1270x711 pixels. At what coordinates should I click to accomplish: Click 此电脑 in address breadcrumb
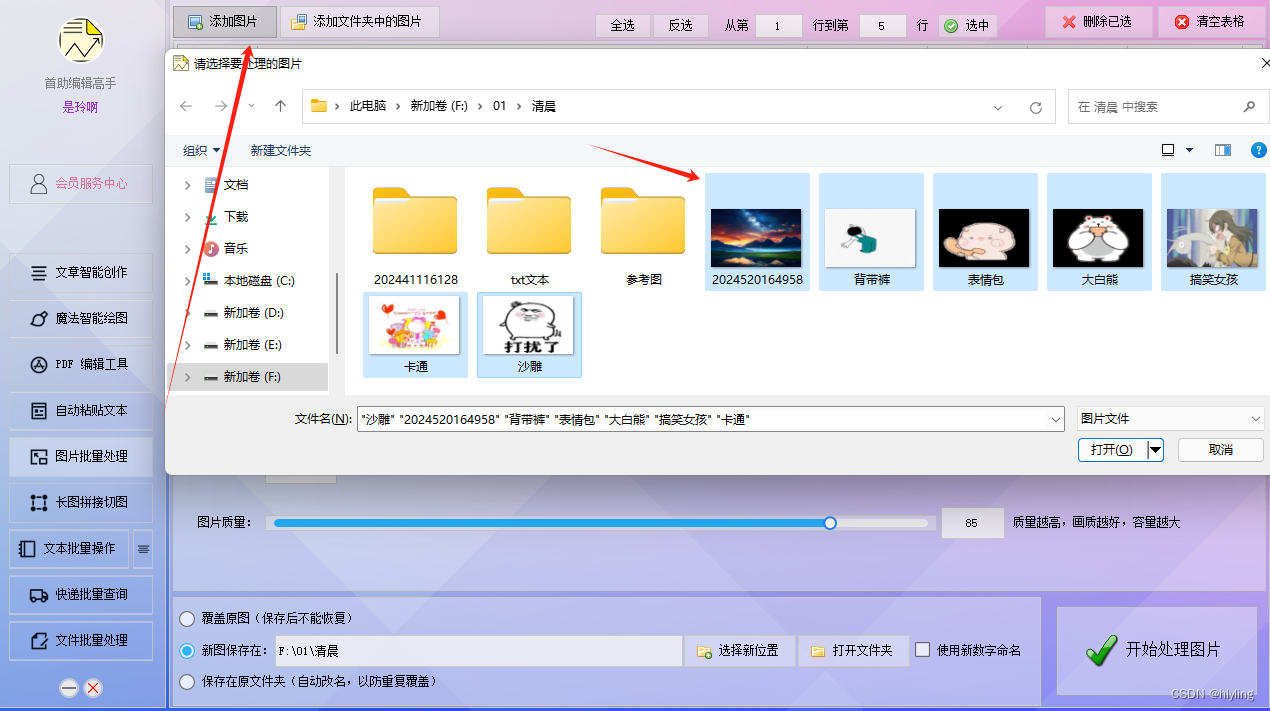pos(367,106)
